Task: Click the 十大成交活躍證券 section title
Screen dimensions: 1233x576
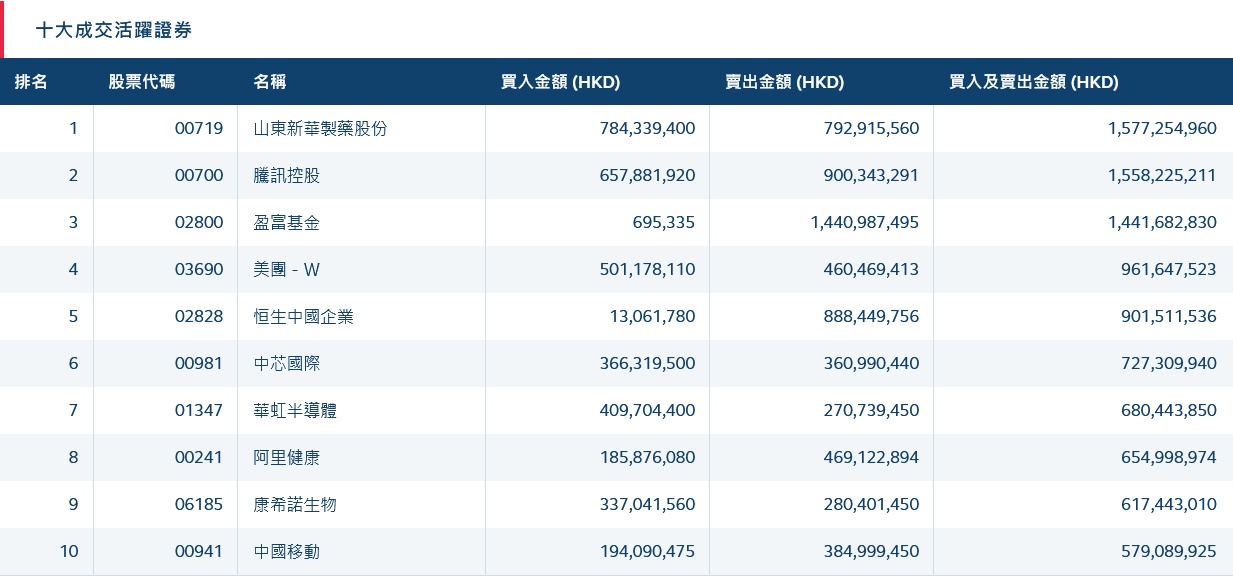Action: click(114, 30)
